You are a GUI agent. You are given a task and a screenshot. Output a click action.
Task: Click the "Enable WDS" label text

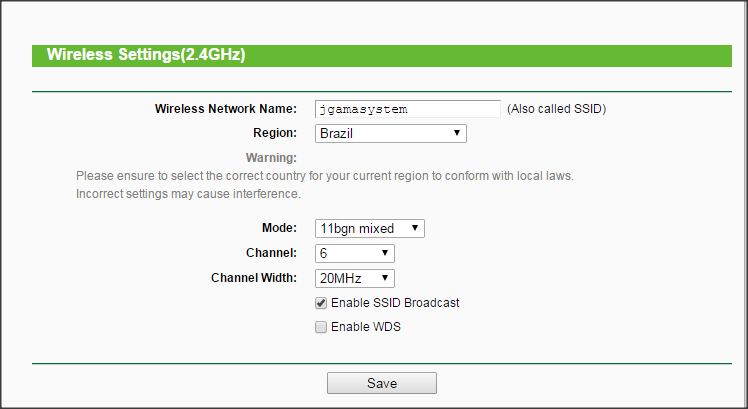365,327
